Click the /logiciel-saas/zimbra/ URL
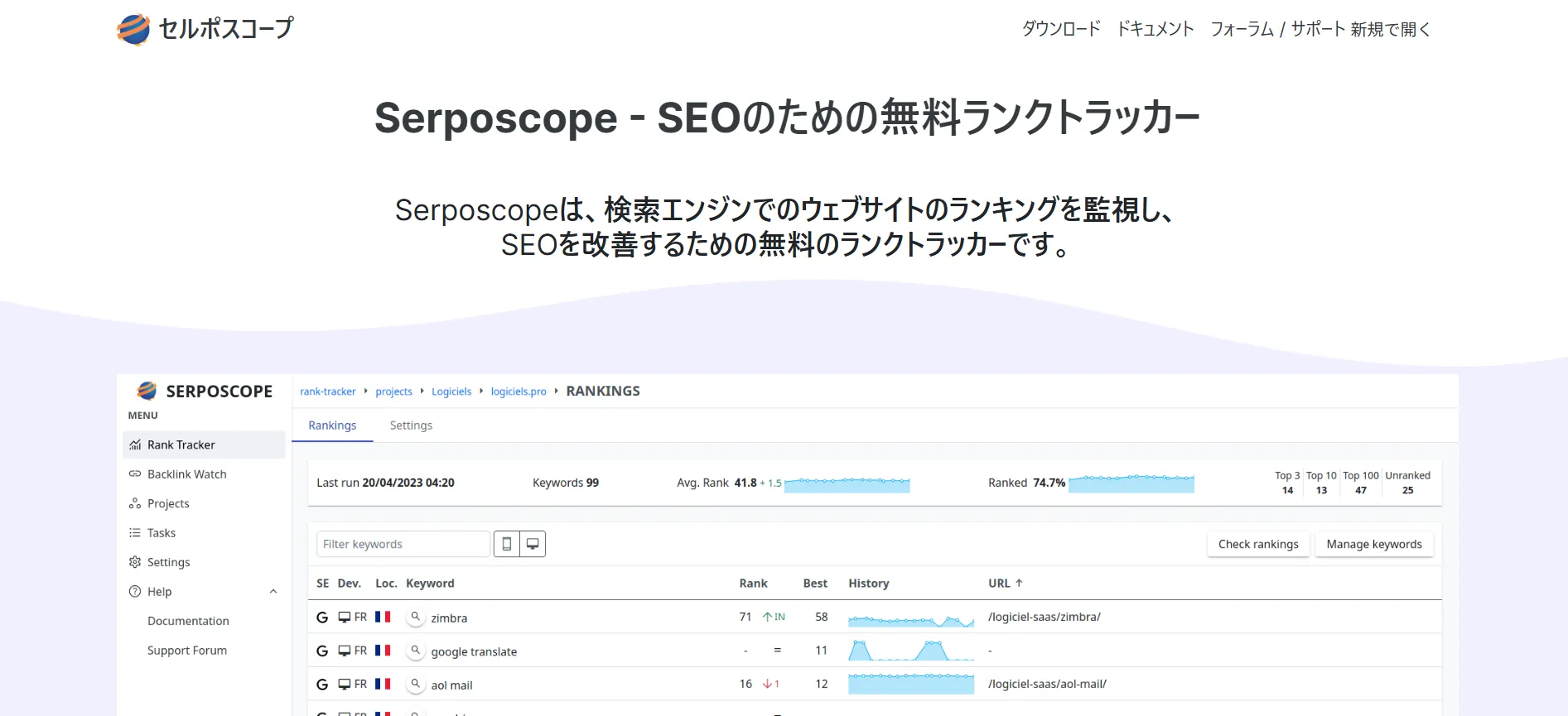 [x=1045, y=617]
